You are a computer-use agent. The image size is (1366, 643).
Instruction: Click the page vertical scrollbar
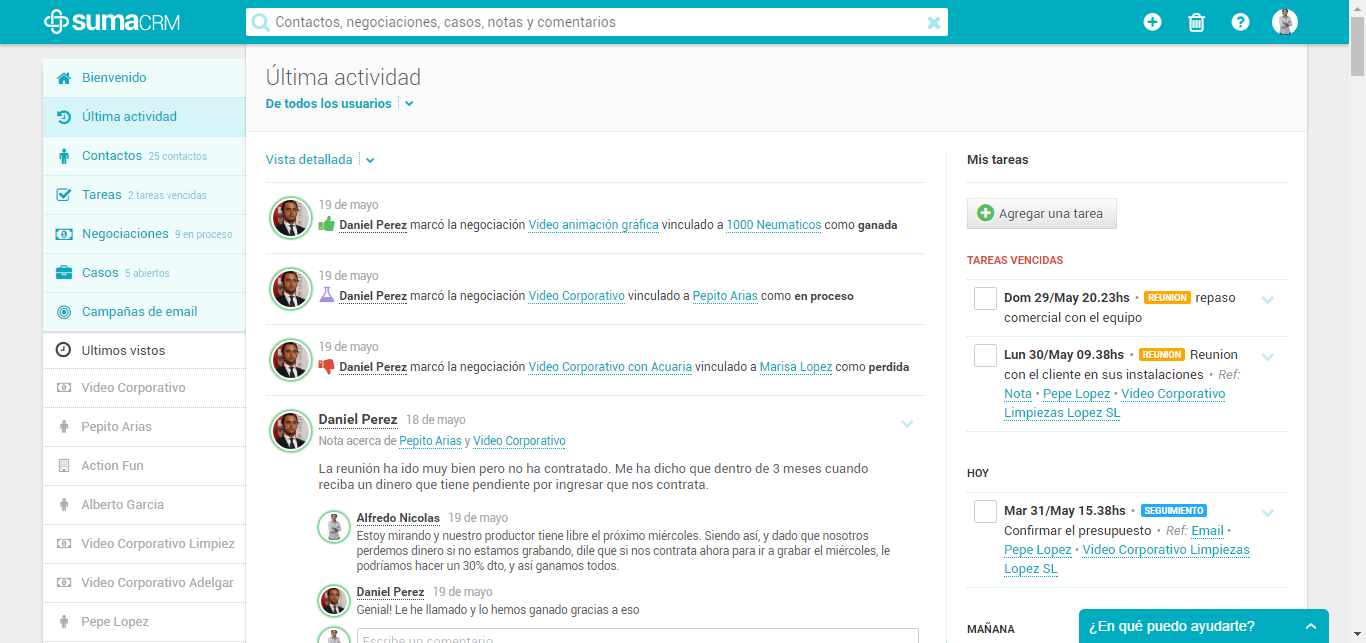[1357, 45]
